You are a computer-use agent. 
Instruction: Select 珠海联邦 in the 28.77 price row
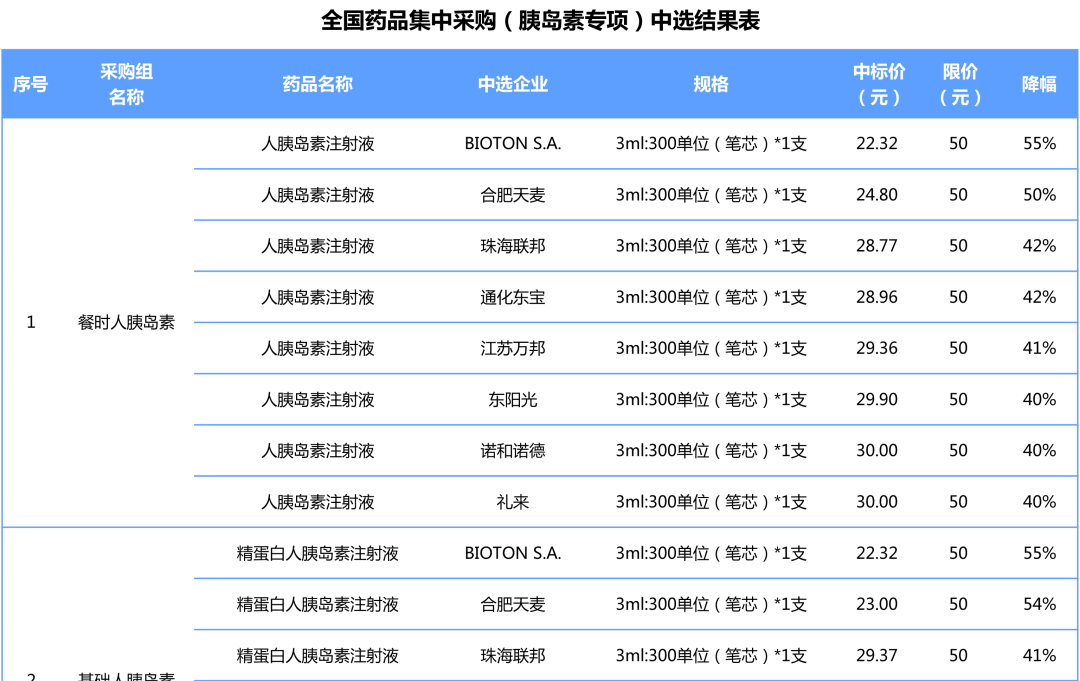tap(513, 246)
